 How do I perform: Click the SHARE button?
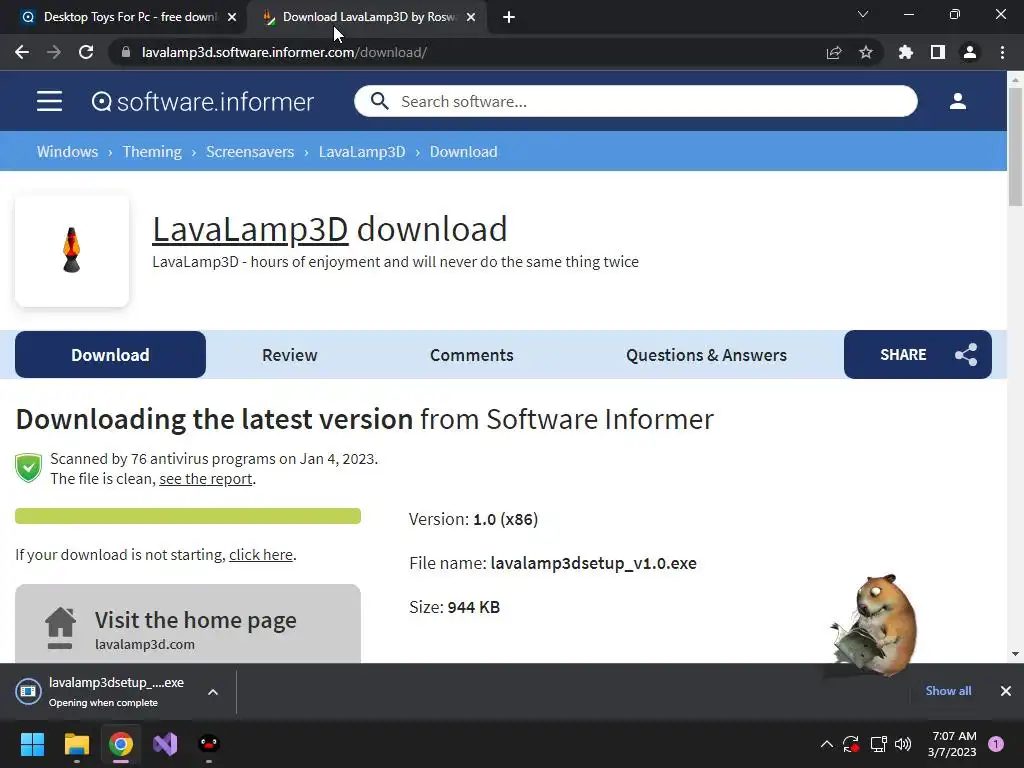pos(918,355)
